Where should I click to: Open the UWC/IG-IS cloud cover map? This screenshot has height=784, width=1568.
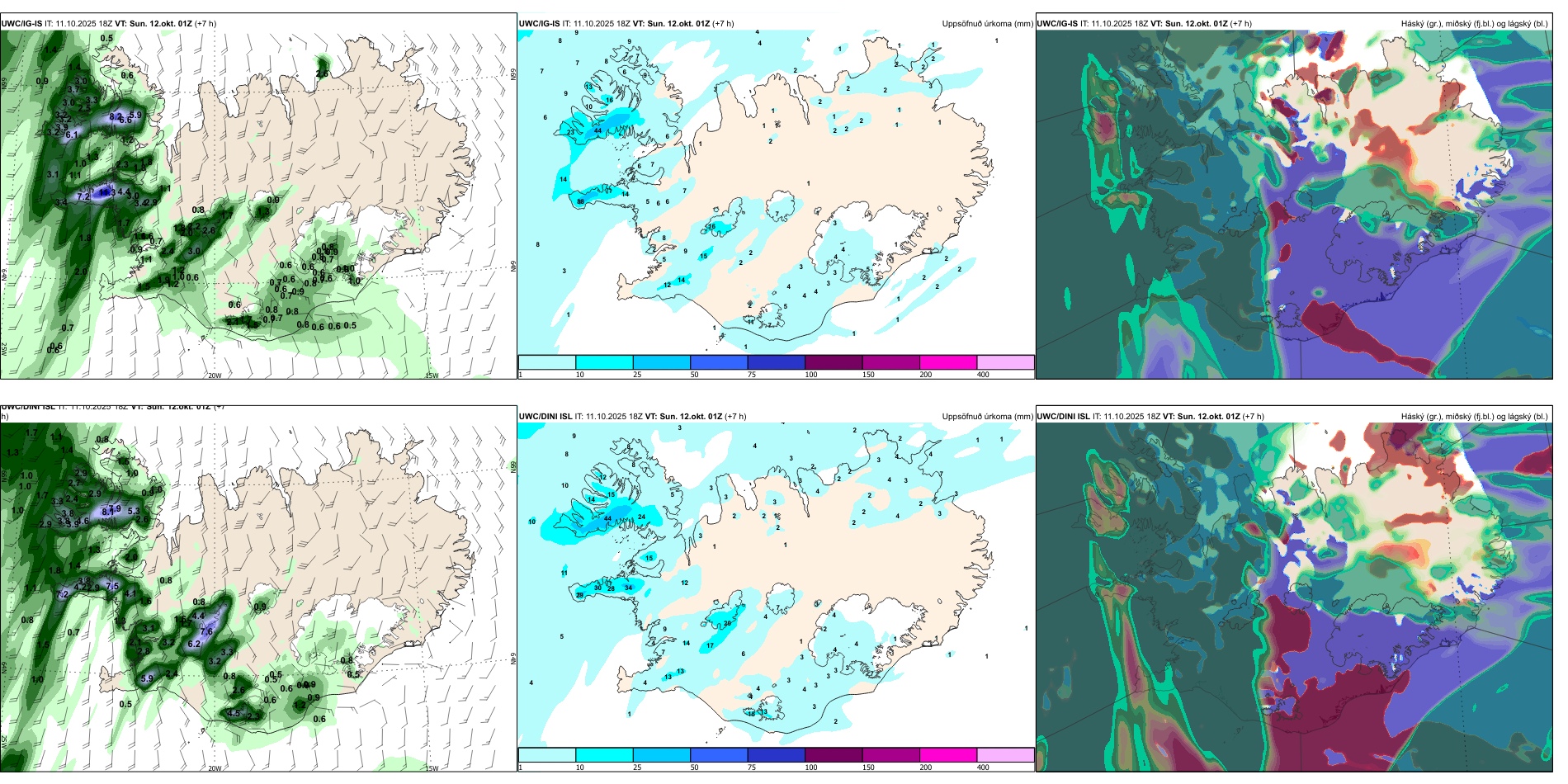[x=1293, y=205]
